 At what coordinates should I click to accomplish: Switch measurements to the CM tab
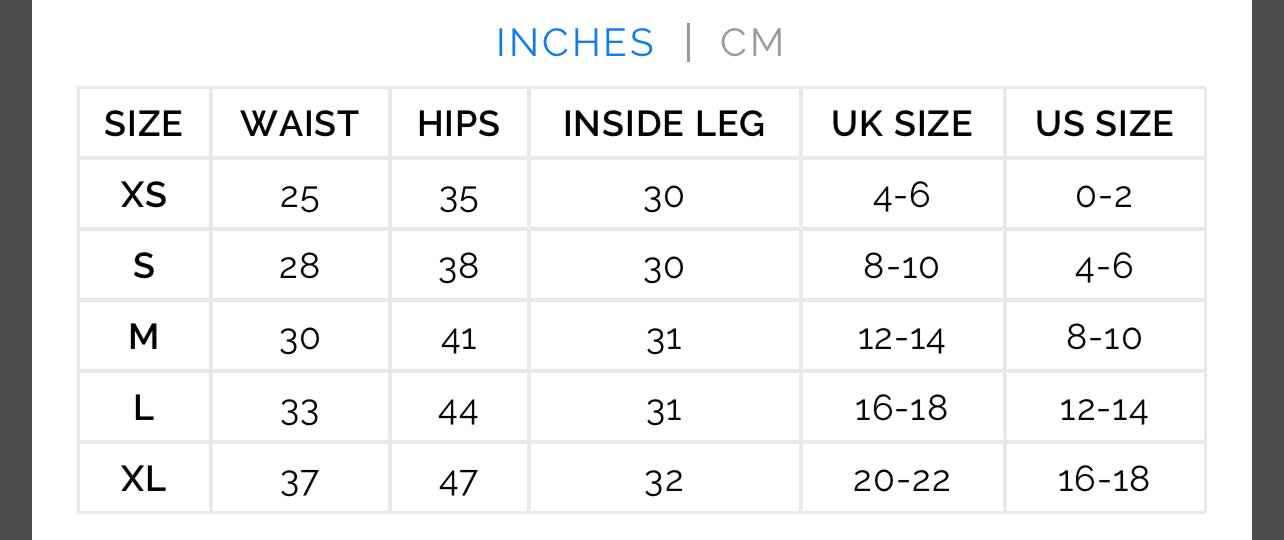(752, 43)
